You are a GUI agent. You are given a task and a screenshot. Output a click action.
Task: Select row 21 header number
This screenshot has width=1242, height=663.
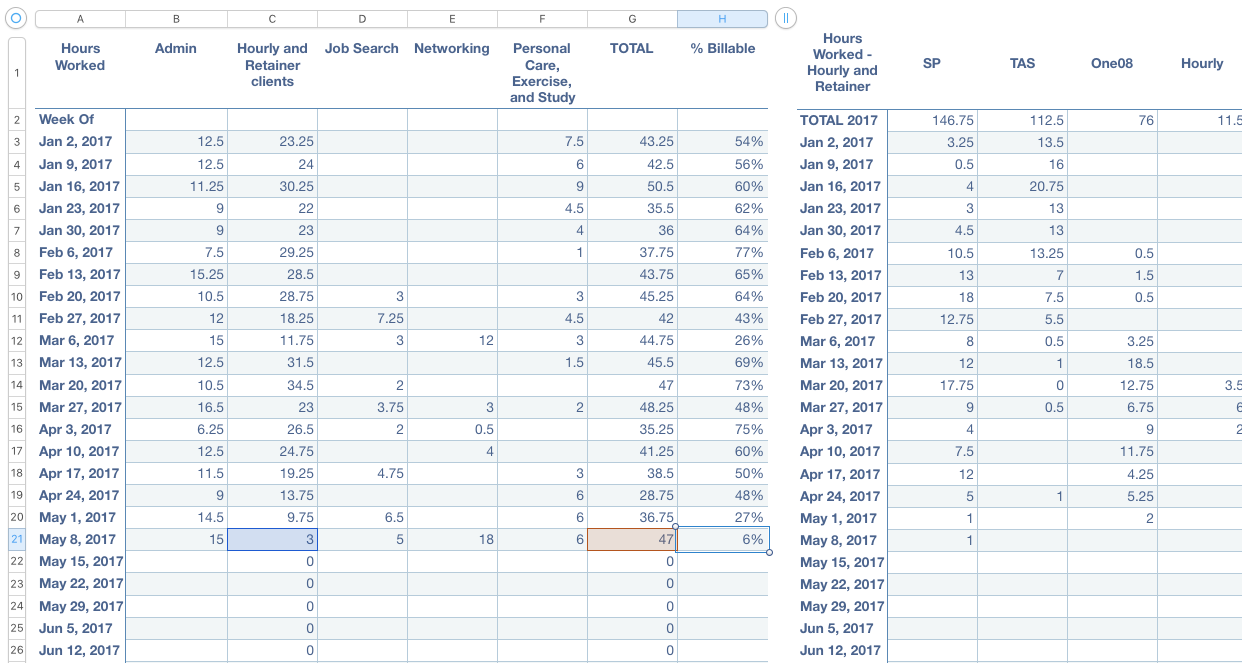click(x=16, y=539)
